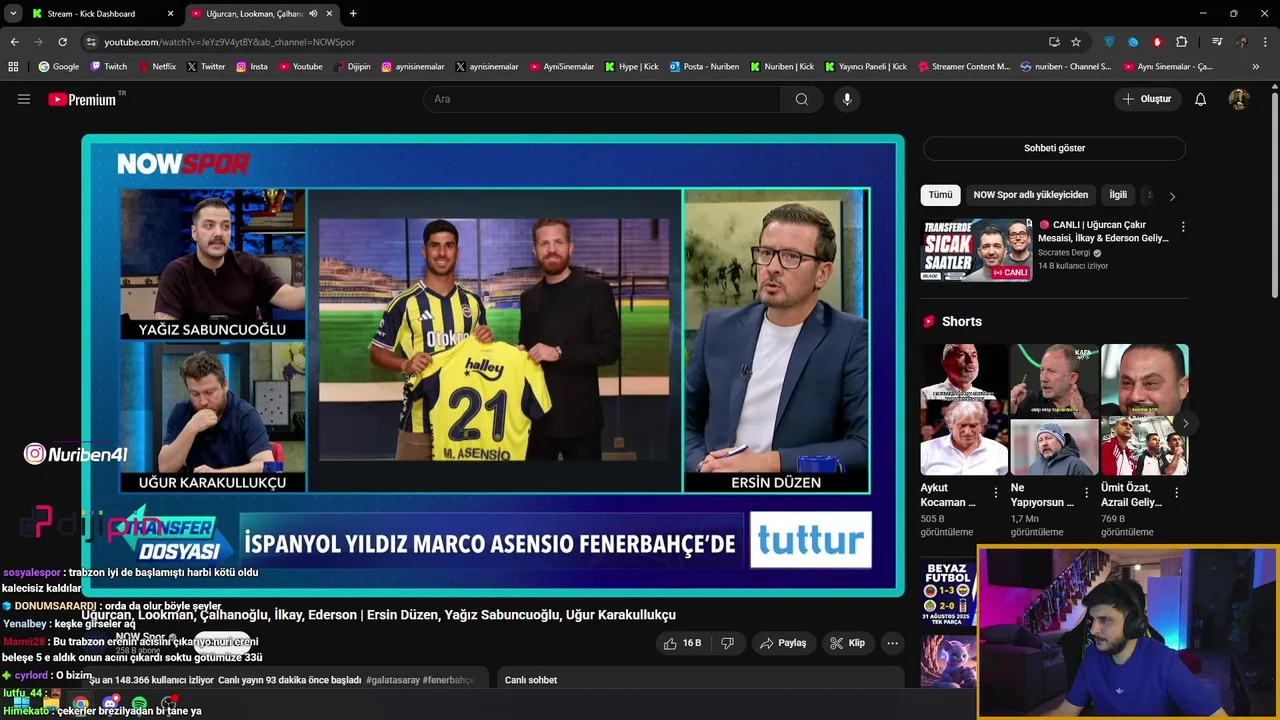Image resolution: width=1280 pixels, height=720 pixels.
Task: Click the YouTube search magnifier button
Action: 802,99
